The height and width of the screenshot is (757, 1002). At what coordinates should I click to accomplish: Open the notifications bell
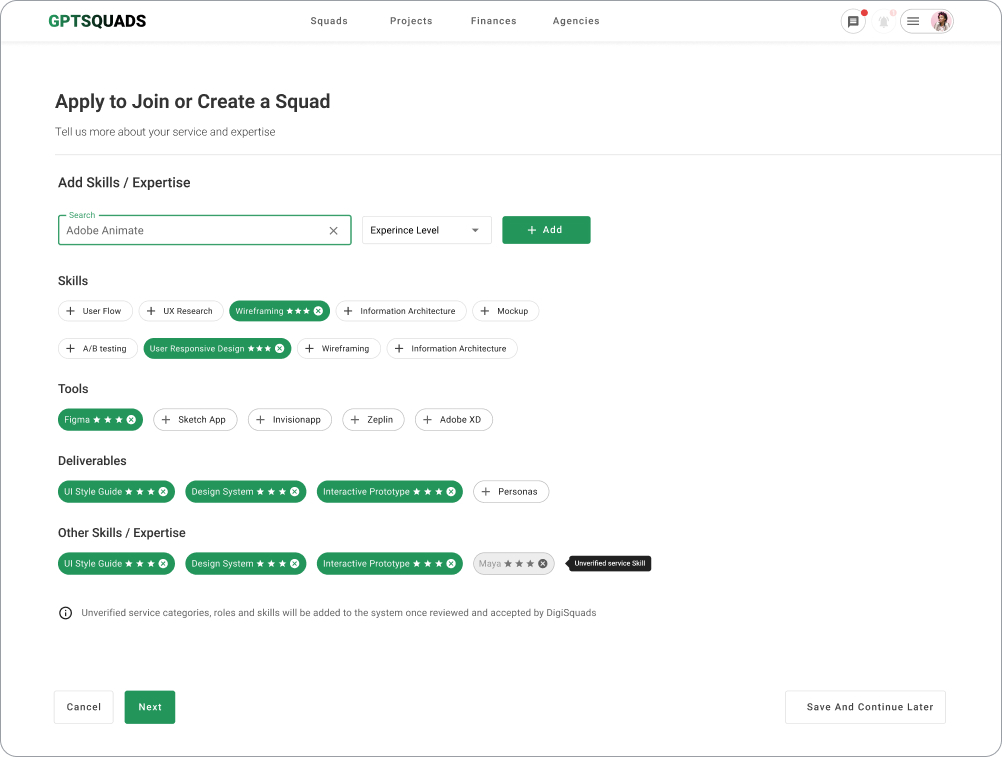click(884, 22)
